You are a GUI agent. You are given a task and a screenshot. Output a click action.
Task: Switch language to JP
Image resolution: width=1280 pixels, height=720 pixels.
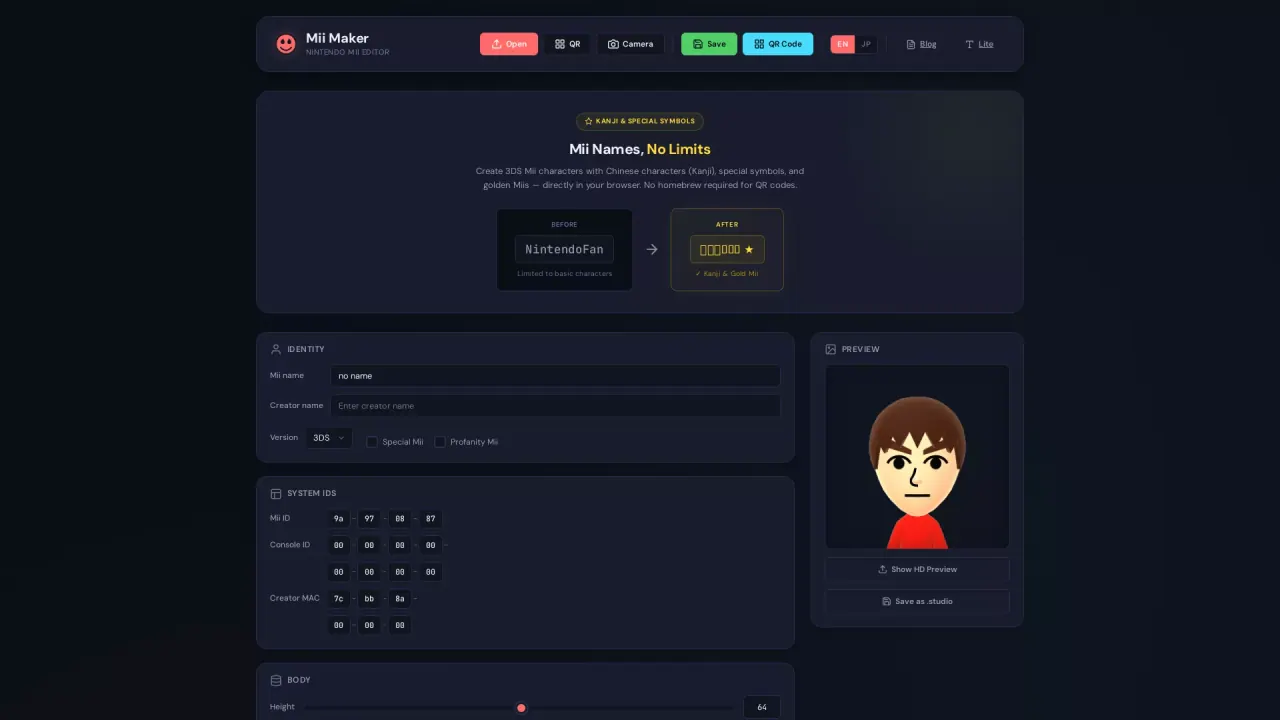point(866,44)
